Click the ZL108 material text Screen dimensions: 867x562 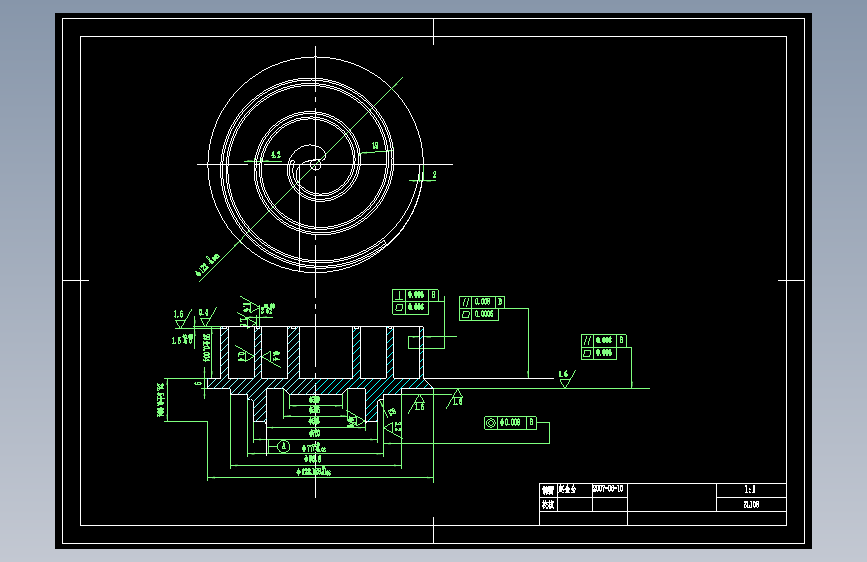(751, 504)
